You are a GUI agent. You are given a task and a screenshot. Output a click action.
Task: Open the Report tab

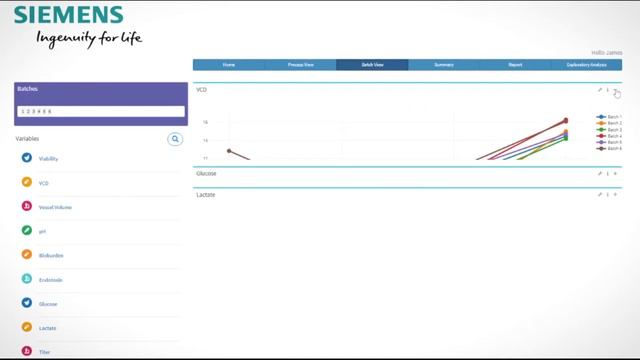515,65
